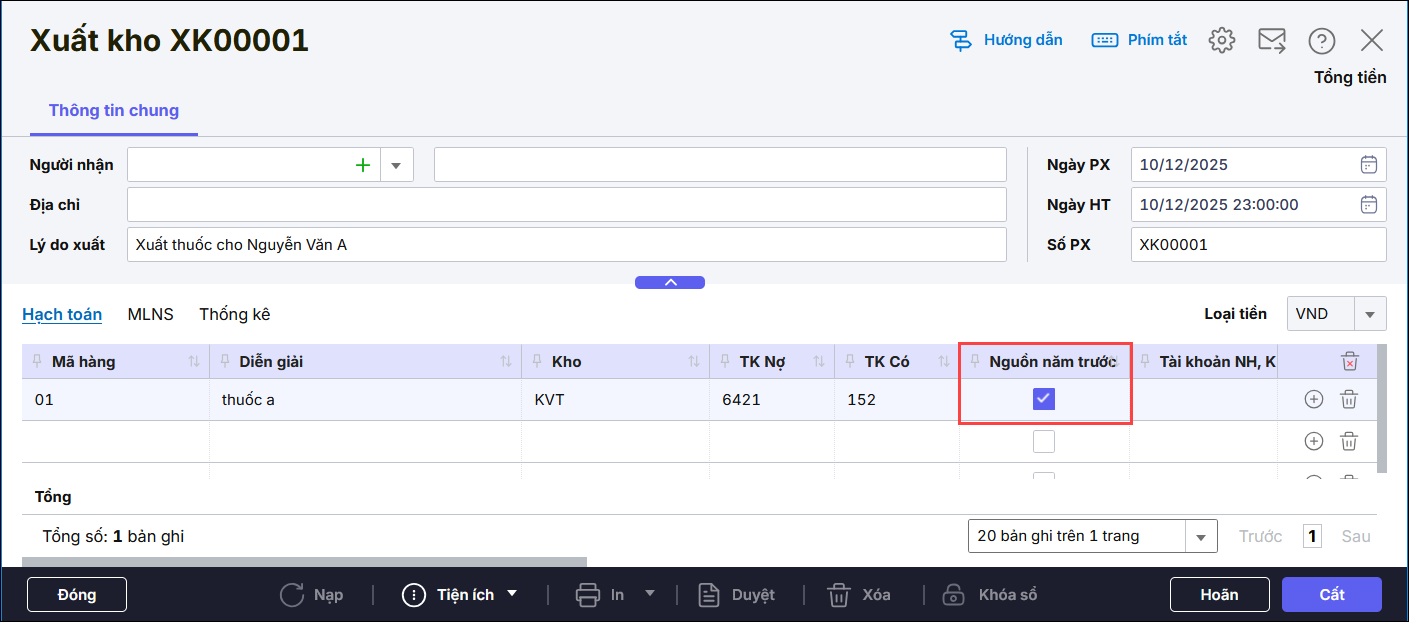Open records-per-page dropdown
Image resolution: width=1409 pixels, height=622 pixels.
1201,537
